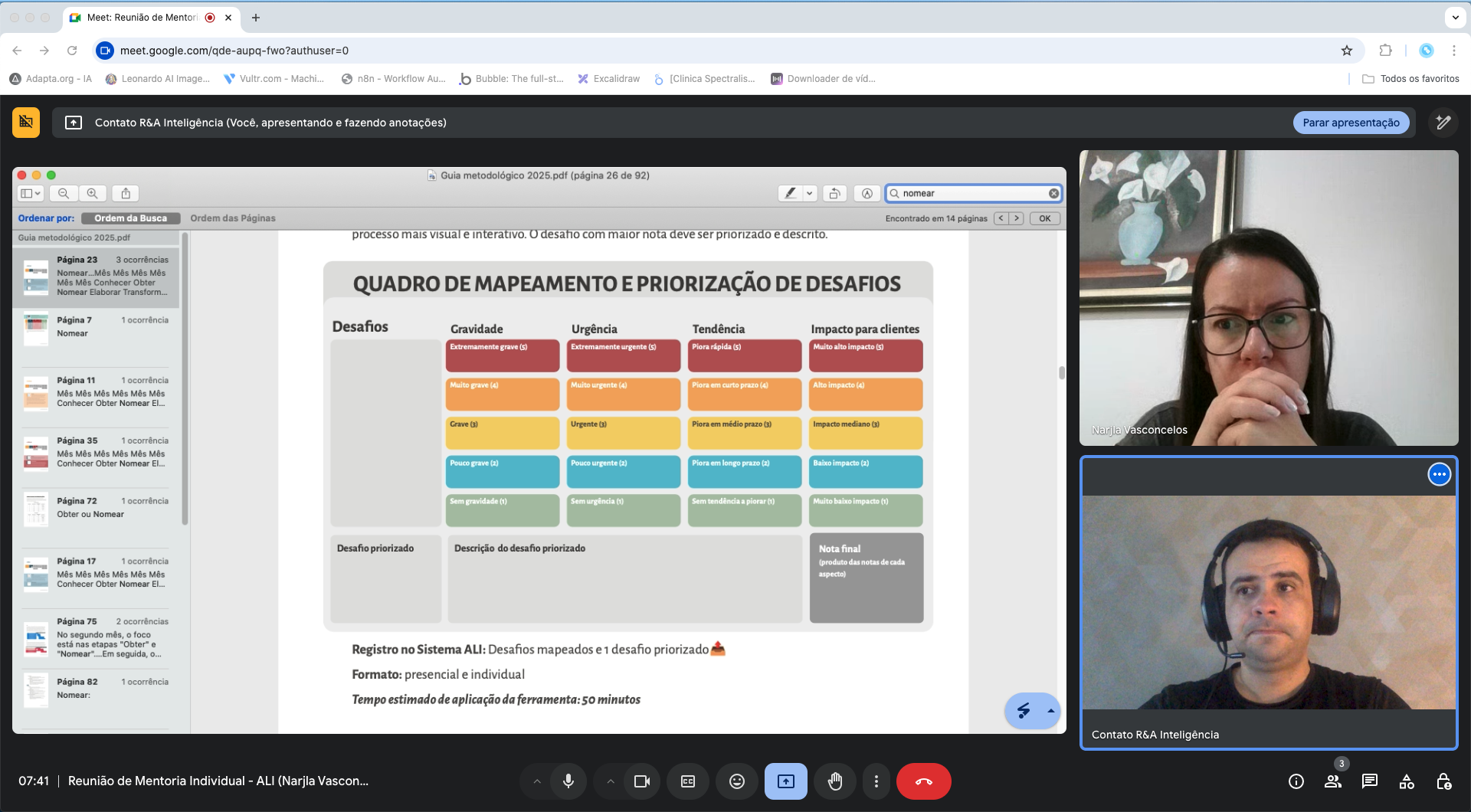Click the raise hand icon
This screenshot has width=1471, height=812.
tap(834, 781)
